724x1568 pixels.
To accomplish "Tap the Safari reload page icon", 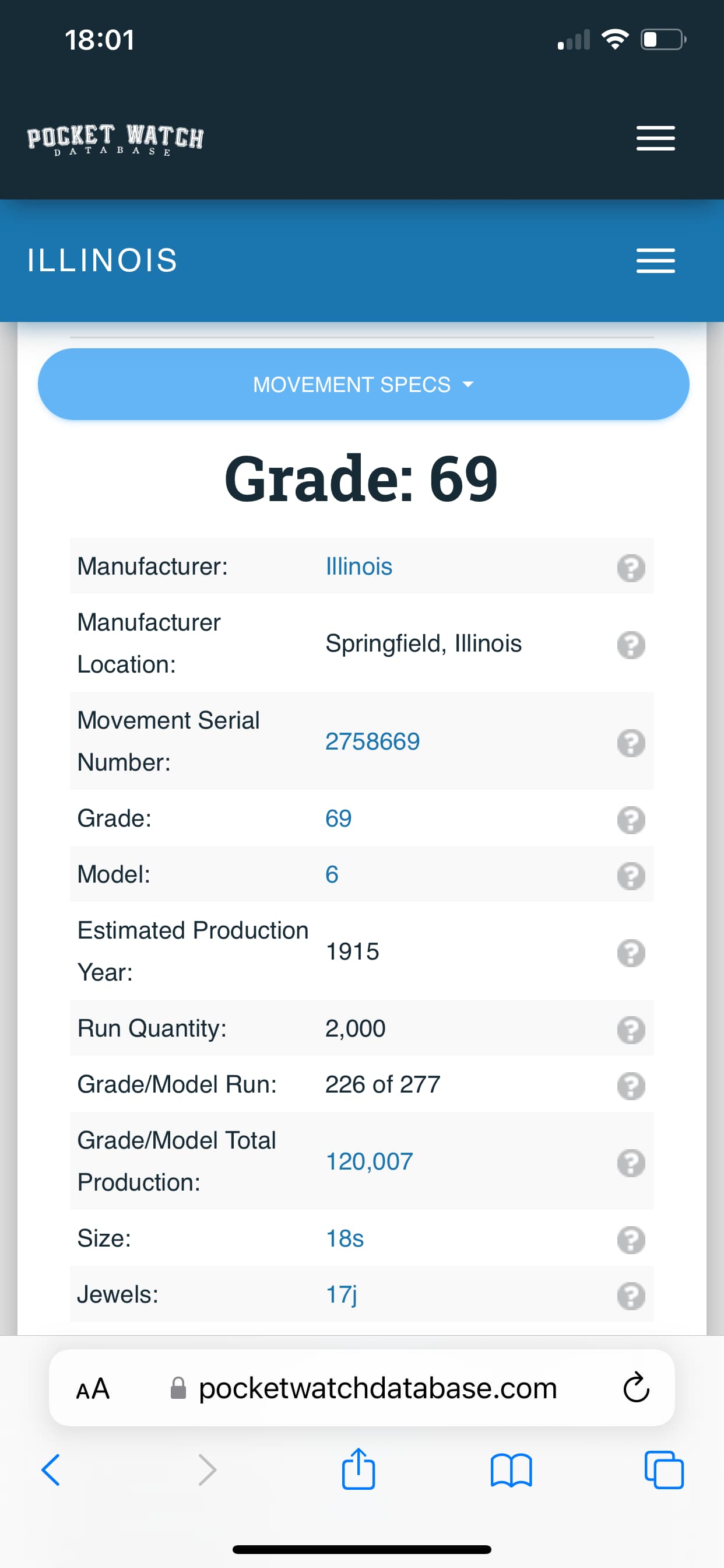I will pyautogui.click(x=637, y=1387).
